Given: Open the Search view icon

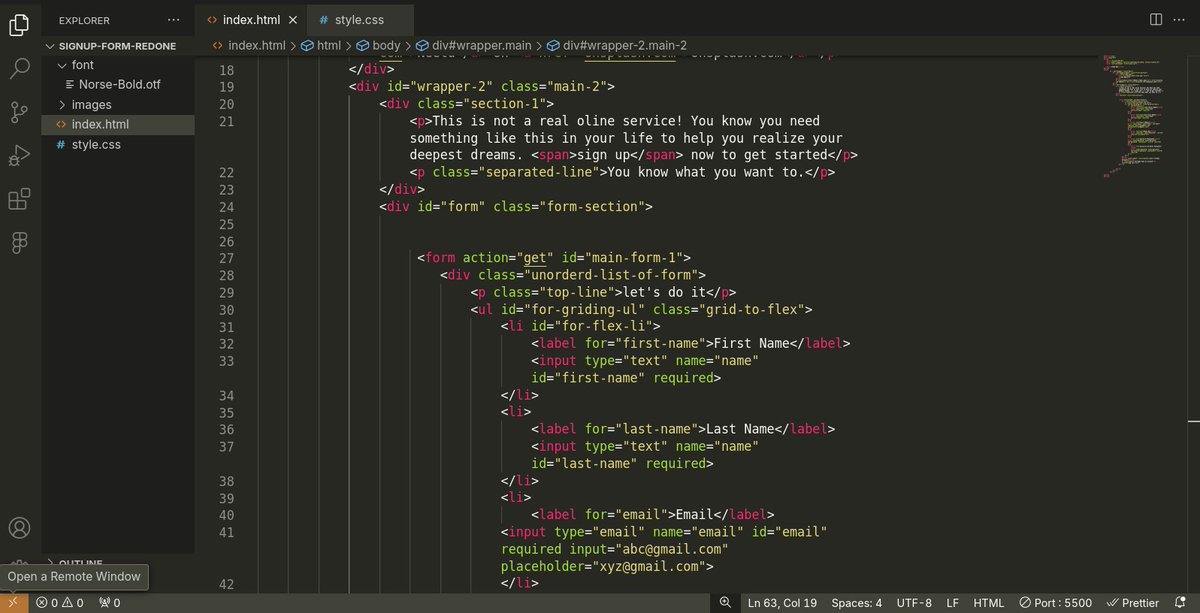Looking at the screenshot, I should 19,69.
